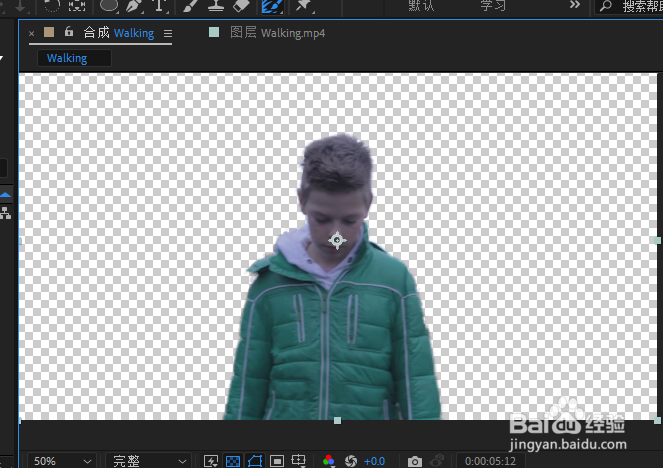663x468 pixels.
Task: Open fast previews options icon
Action: (211, 461)
